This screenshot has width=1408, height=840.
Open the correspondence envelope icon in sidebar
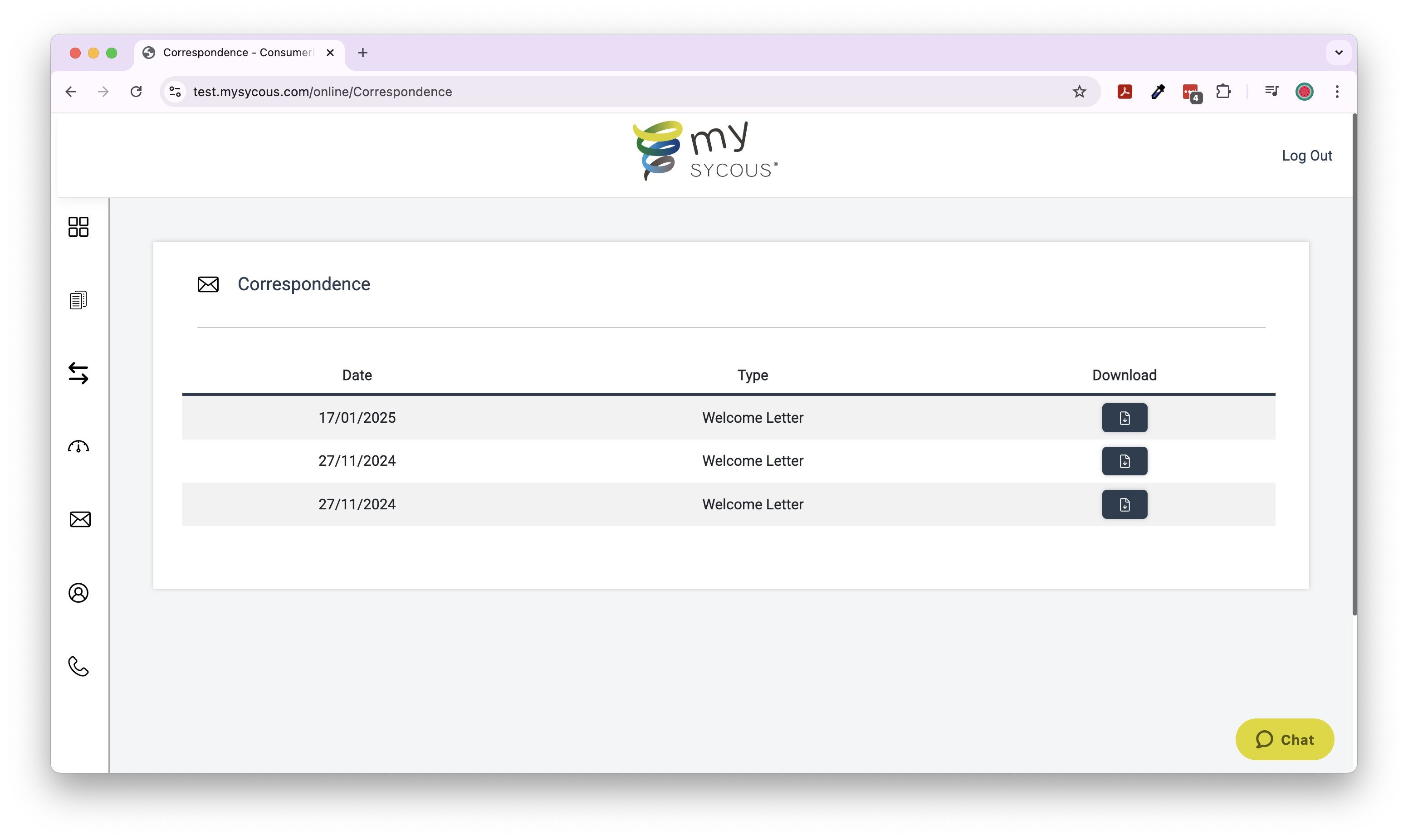[x=80, y=520]
